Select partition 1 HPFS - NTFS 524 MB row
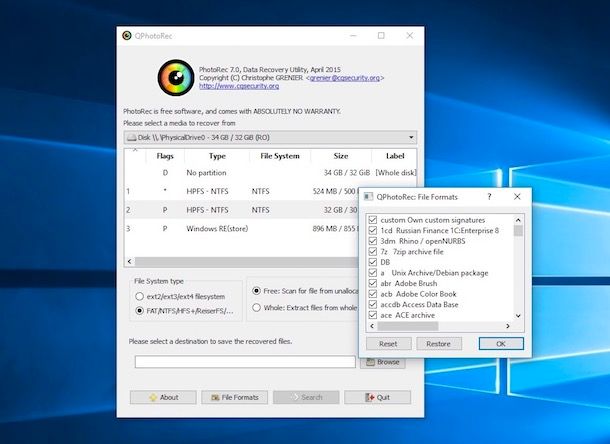Screen dimensions: 610x444 (x=242, y=191)
